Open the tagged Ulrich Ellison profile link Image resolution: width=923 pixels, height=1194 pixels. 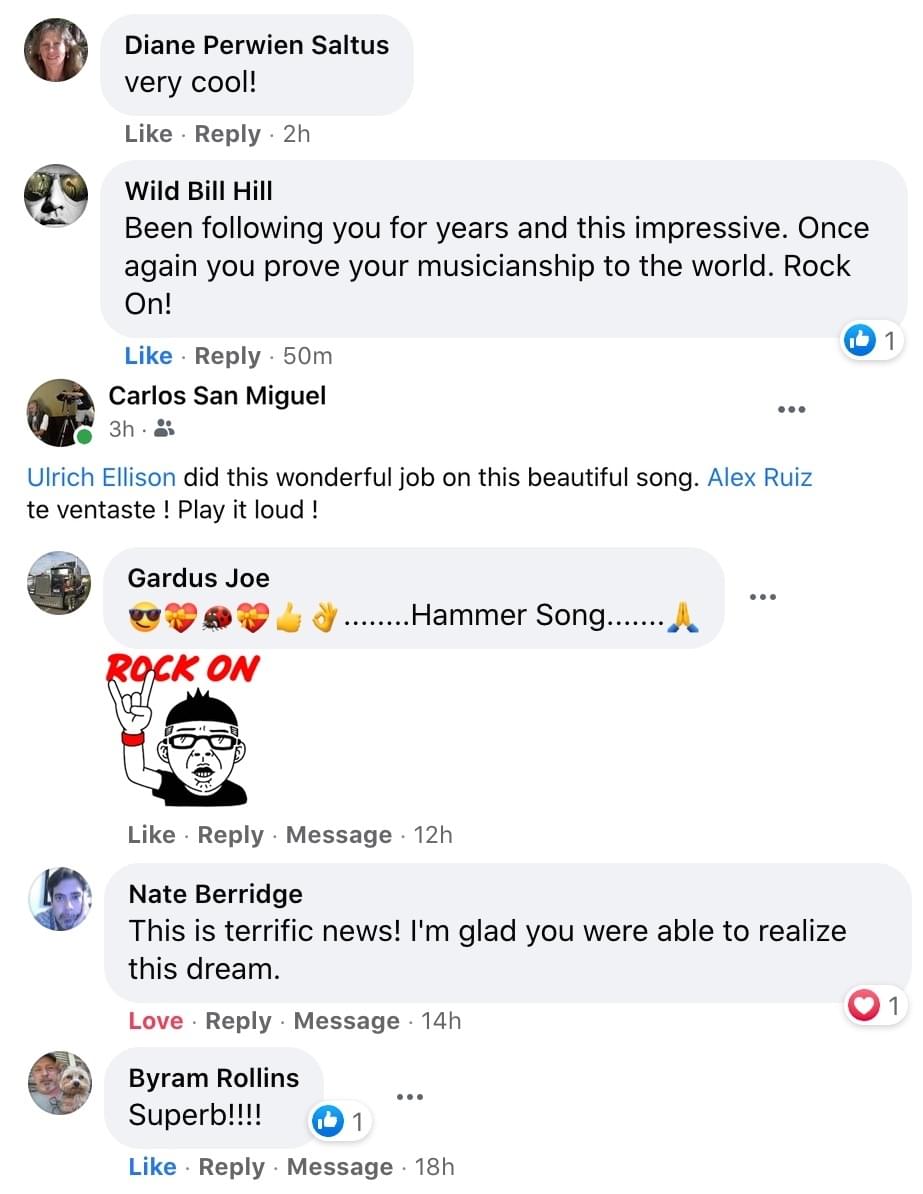(101, 477)
